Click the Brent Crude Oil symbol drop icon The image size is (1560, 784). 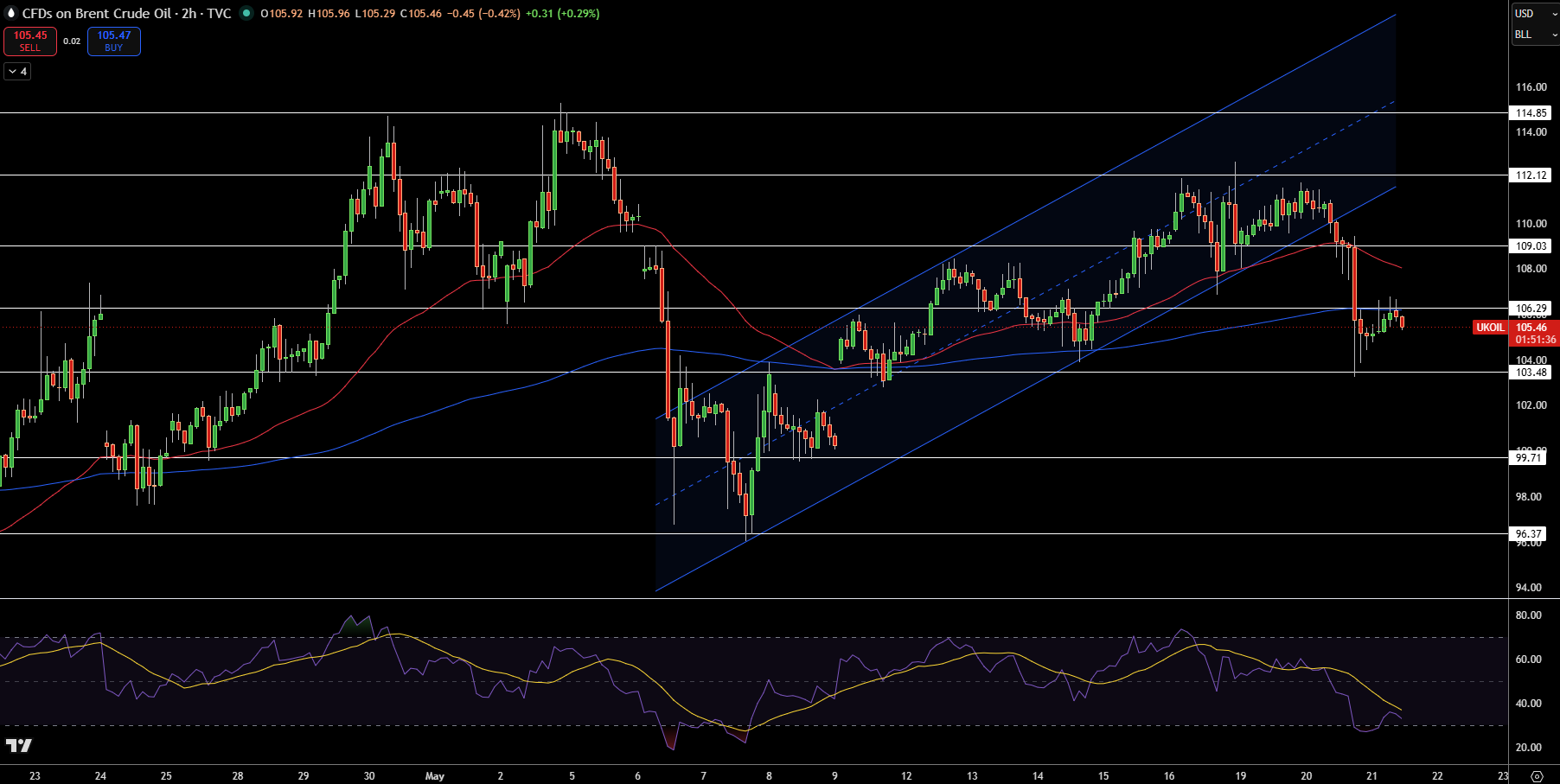tap(11, 14)
